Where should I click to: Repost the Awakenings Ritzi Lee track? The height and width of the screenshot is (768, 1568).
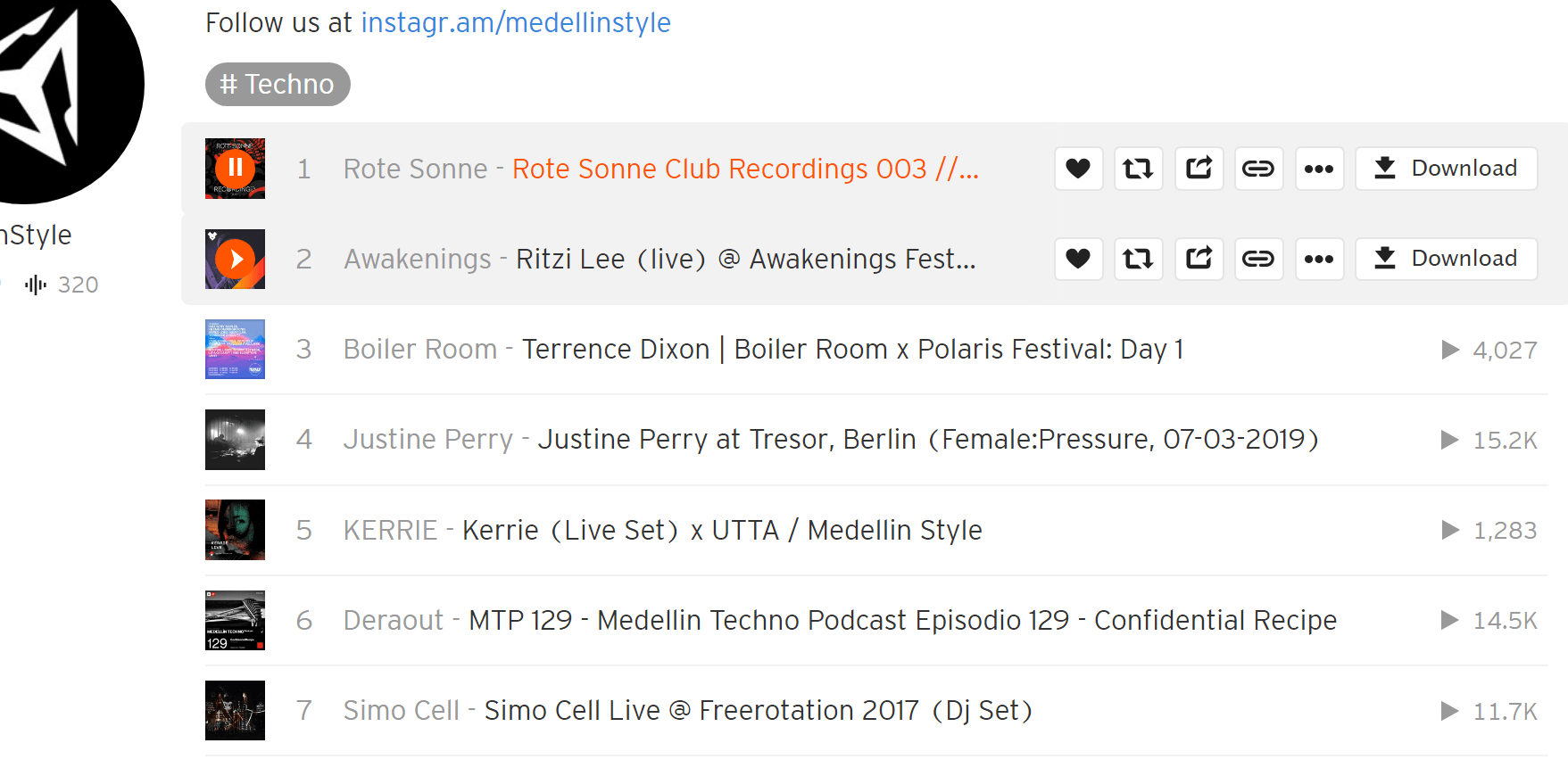pos(1138,259)
